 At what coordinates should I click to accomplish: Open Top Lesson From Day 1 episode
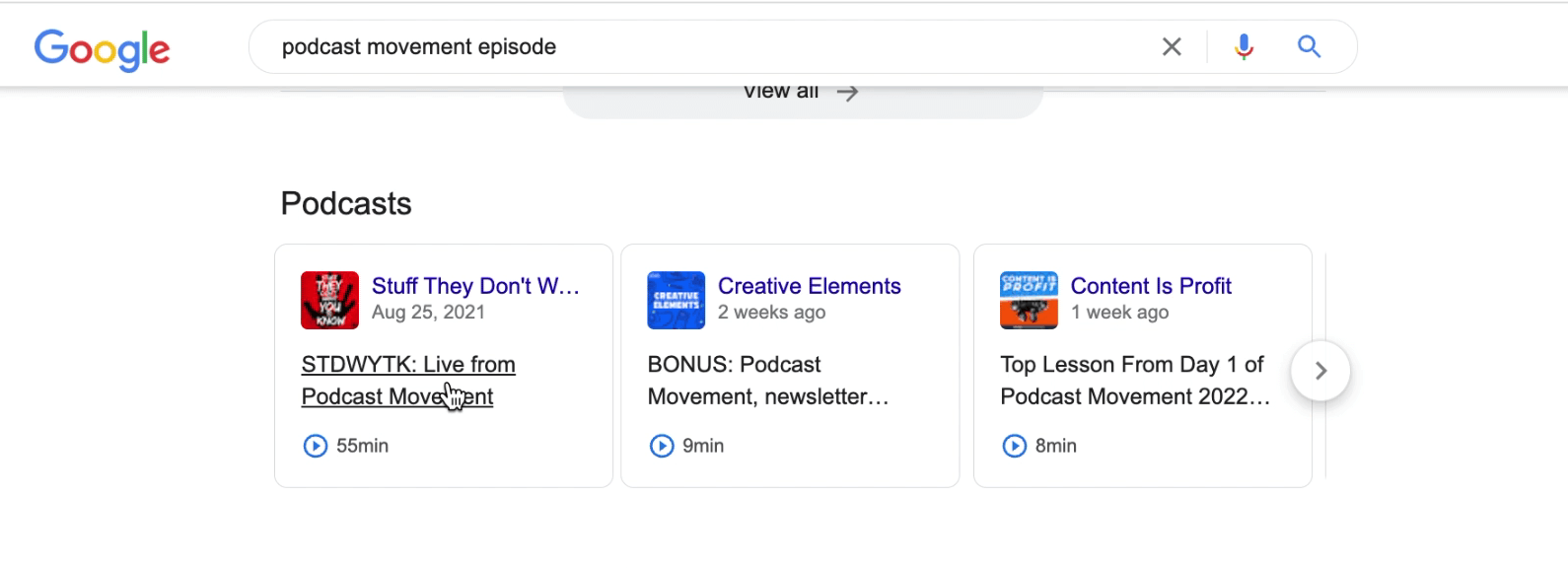pos(1134,380)
